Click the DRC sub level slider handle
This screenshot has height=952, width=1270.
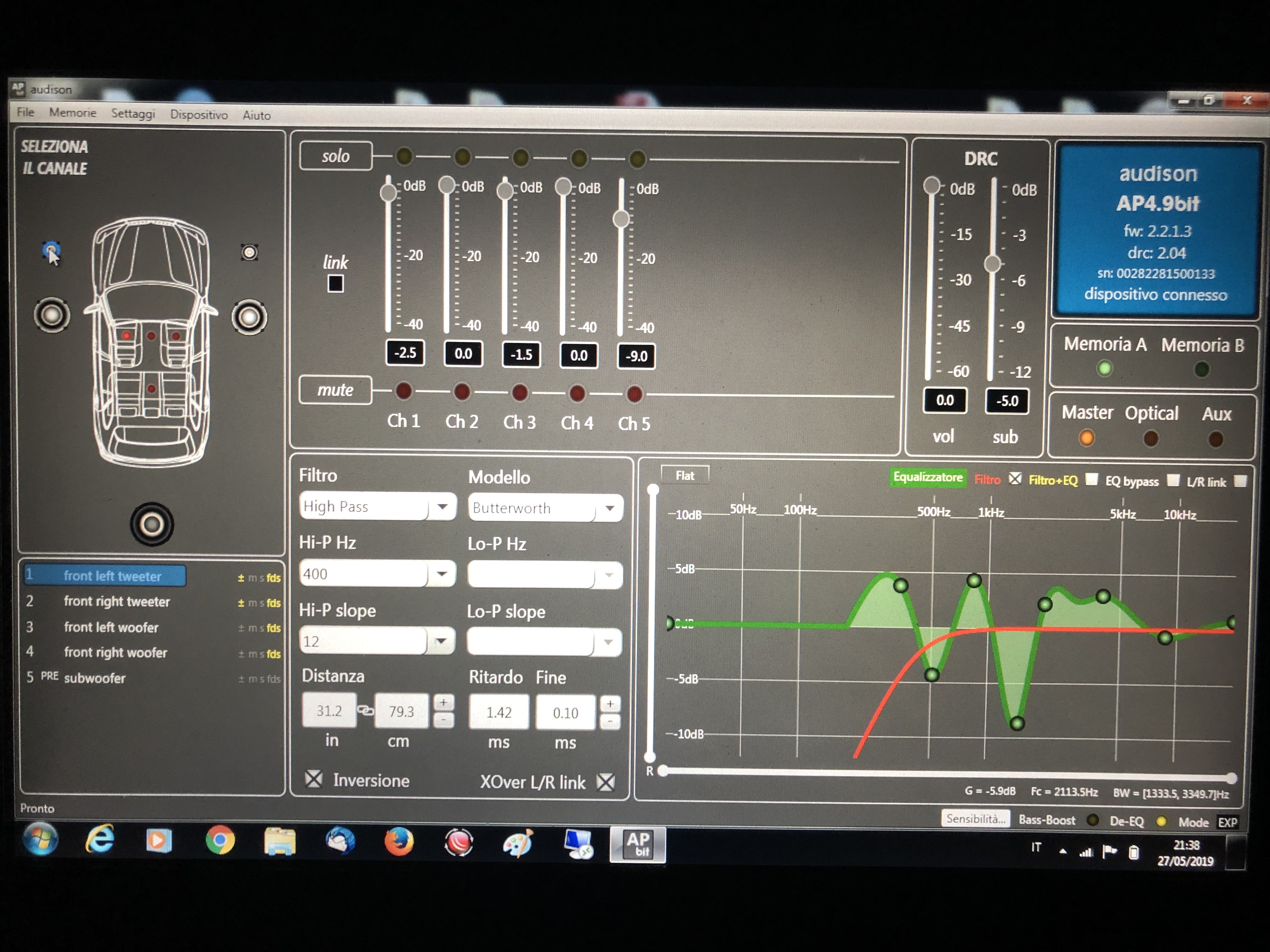tap(992, 263)
